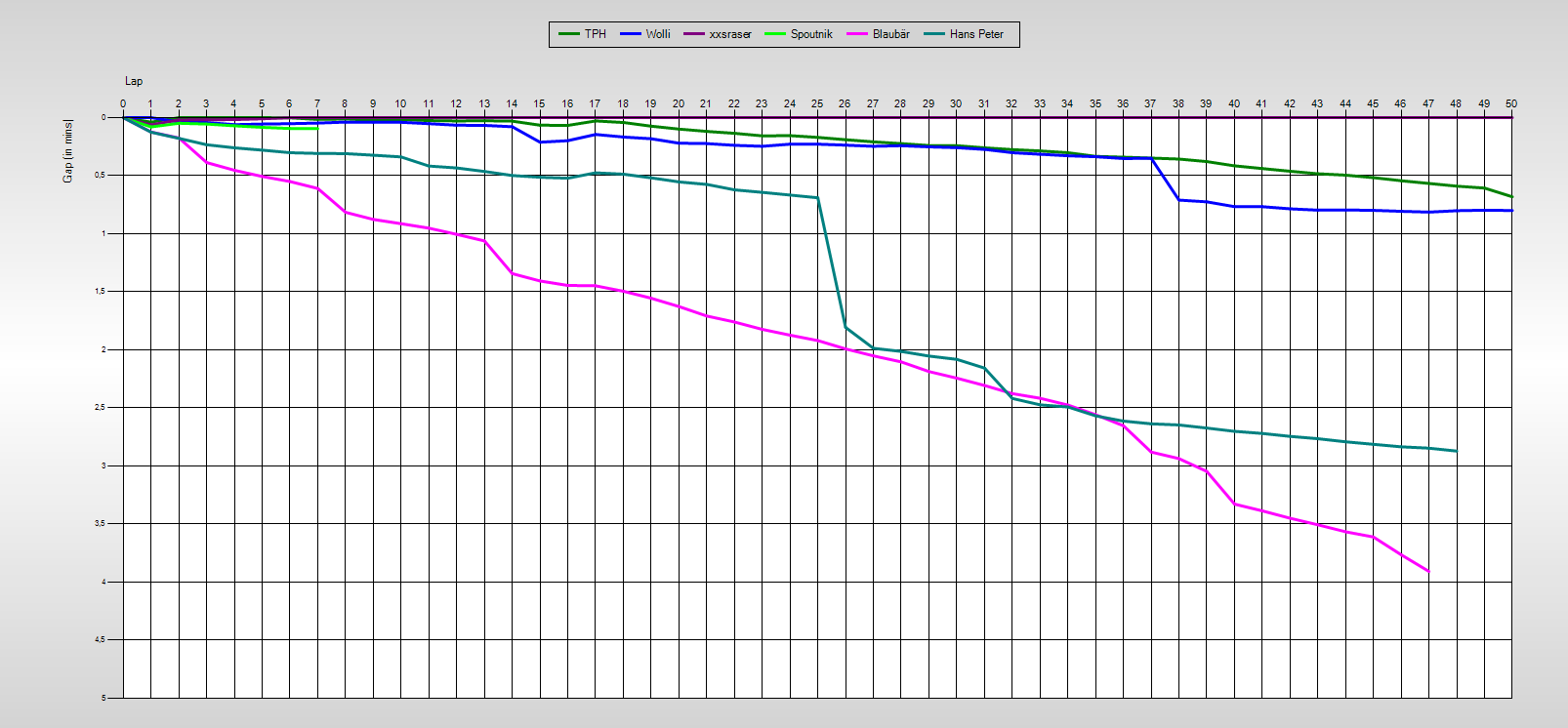Click lap number 50 on the axis
This screenshot has width=1568, height=728.
(1511, 103)
